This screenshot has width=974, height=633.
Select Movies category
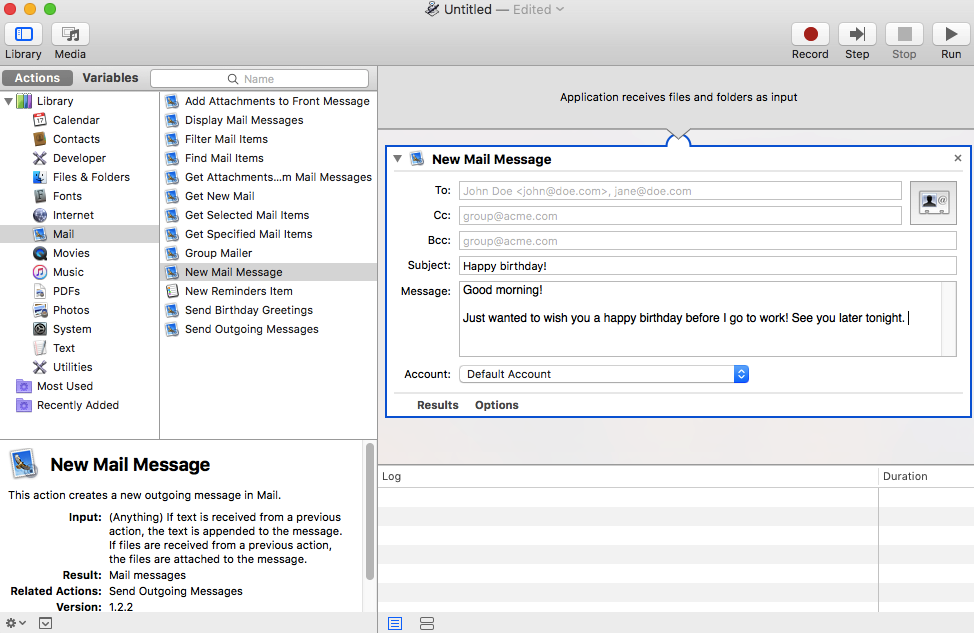tap(71, 253)
